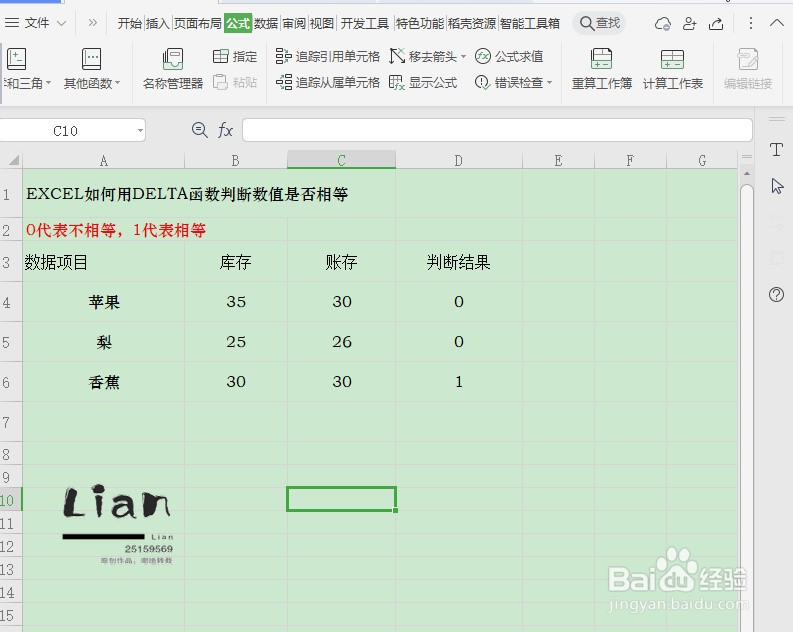Image resolution: width=793 pixels, height=632 pixels.
Task: Click the select-all corner triangle
Action: 14,160
